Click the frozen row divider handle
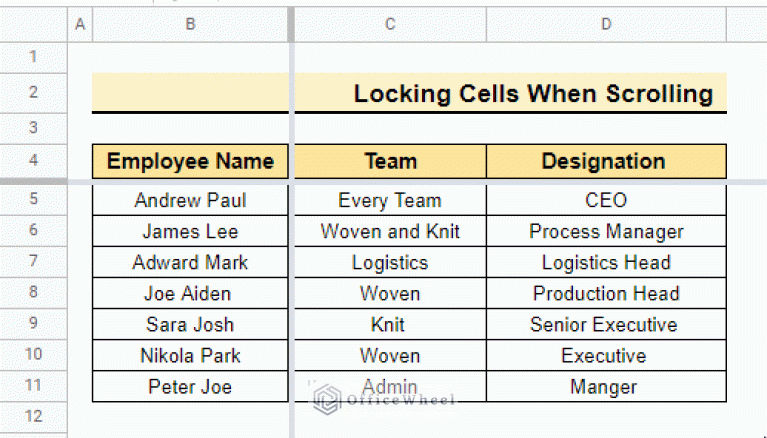The image size is (767, 438). point(33,182)
